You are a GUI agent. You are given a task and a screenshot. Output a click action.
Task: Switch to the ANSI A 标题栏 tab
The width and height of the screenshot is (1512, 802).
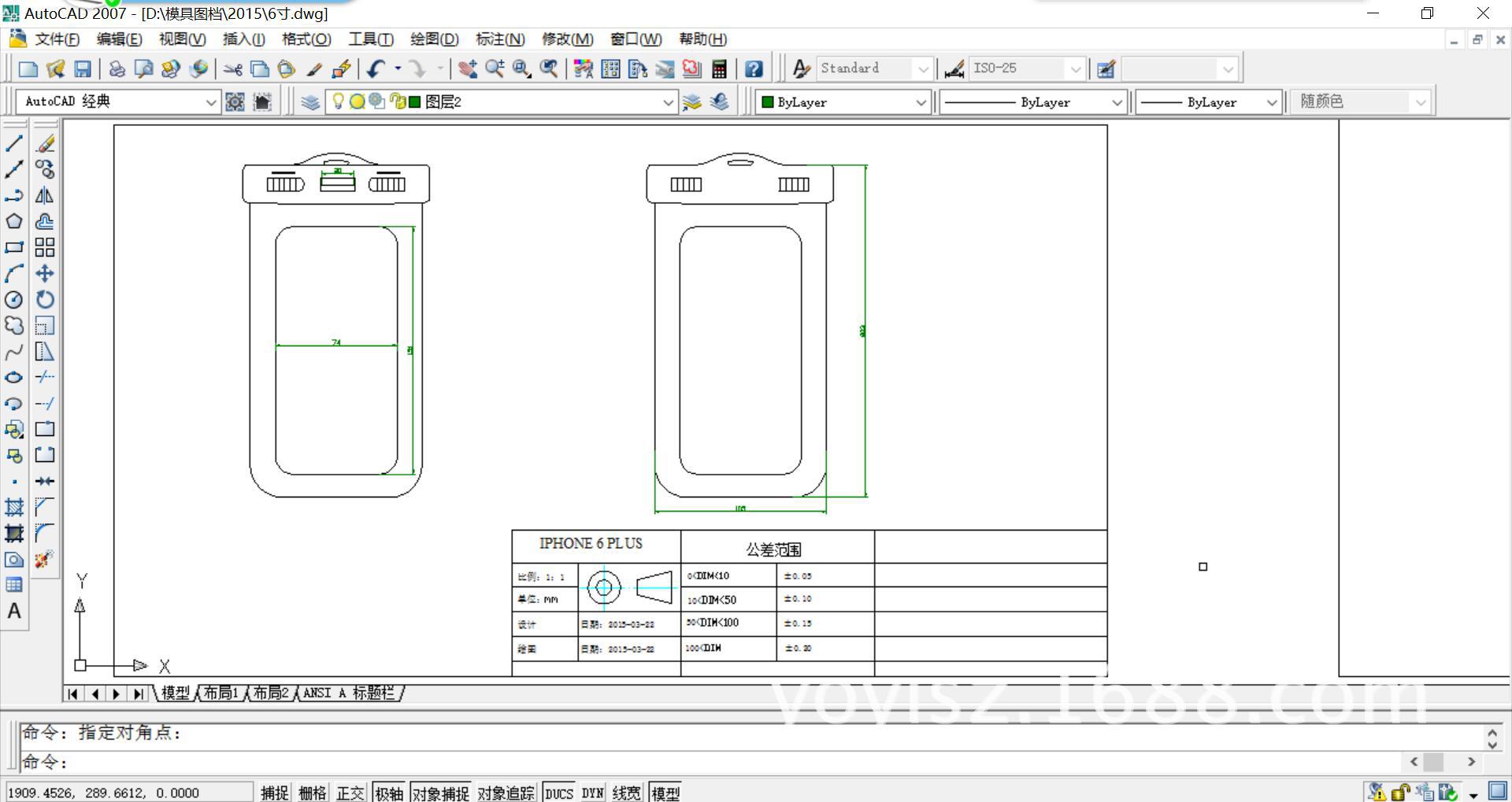349,693
